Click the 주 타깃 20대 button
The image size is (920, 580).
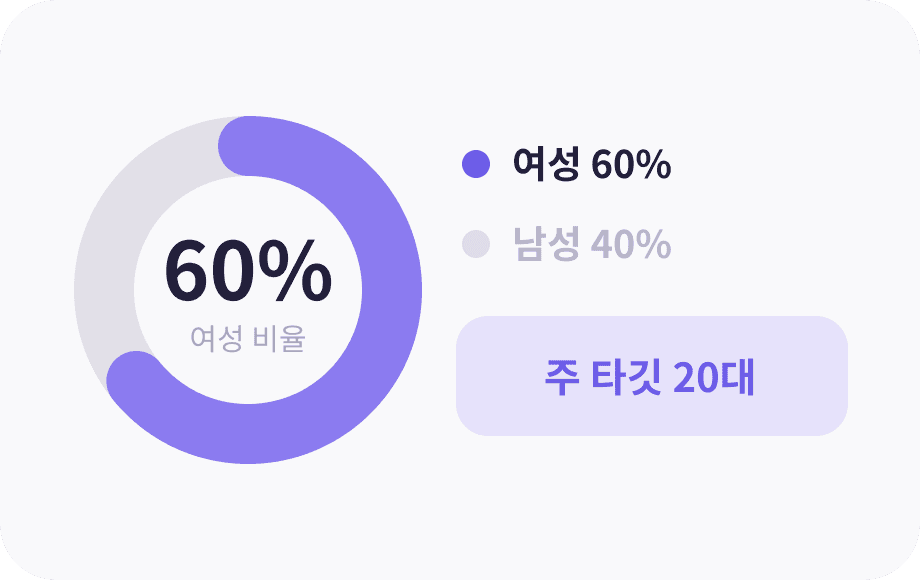tap(652, 376)
